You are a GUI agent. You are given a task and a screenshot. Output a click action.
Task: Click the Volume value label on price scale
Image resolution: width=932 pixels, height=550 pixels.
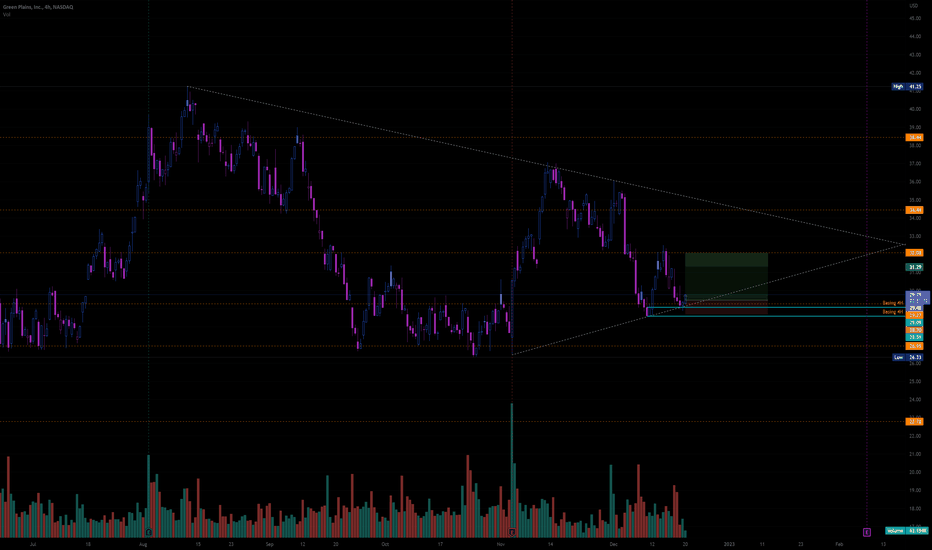tap(906, 530)
